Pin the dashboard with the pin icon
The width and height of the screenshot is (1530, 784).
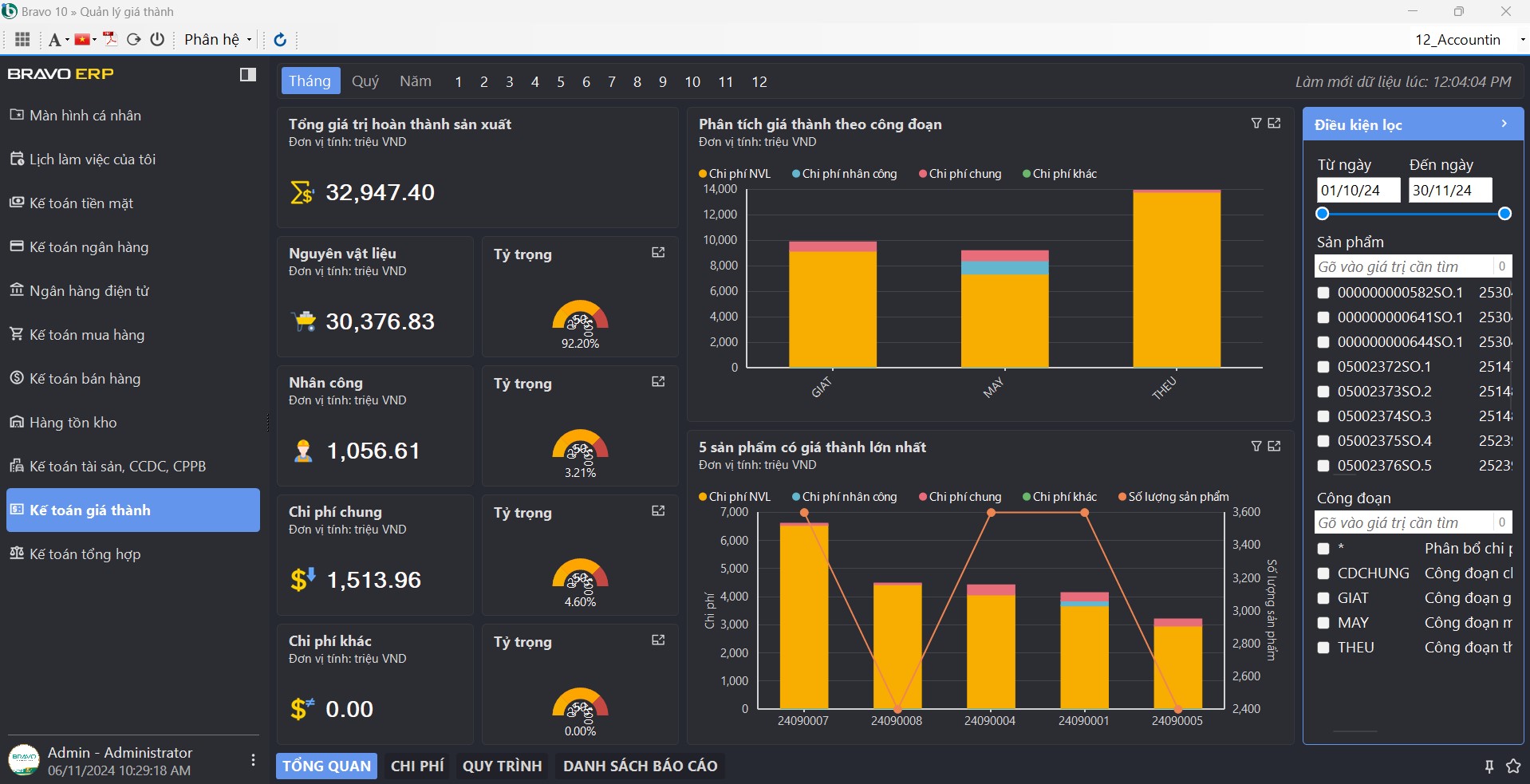click(x=1489, y=766)
